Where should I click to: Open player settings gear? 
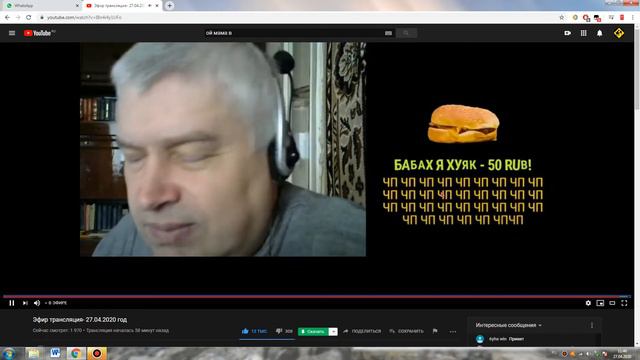(588, 303)
